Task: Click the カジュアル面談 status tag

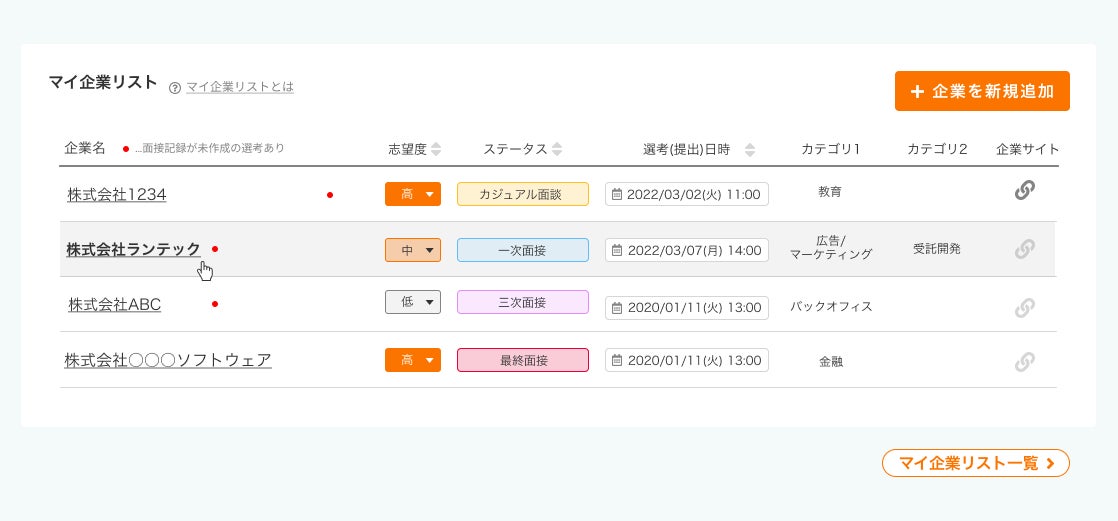Action: click(523, 194)
